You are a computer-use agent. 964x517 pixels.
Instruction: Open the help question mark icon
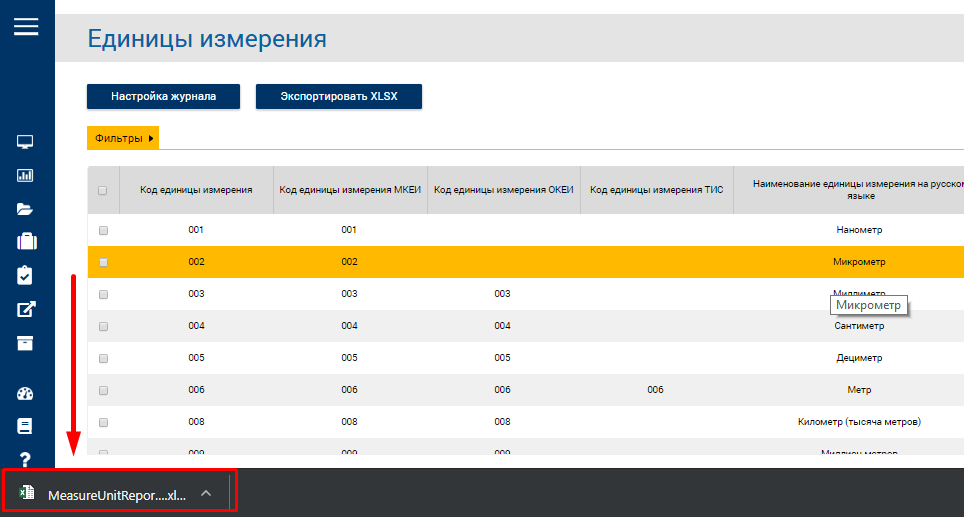(25, 459)
